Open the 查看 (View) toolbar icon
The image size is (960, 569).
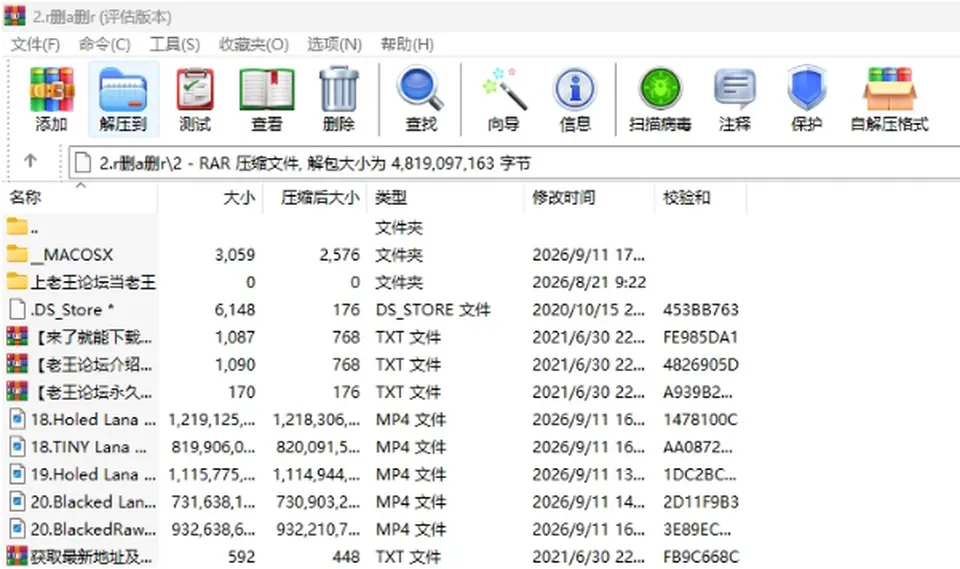coord(266,90)
